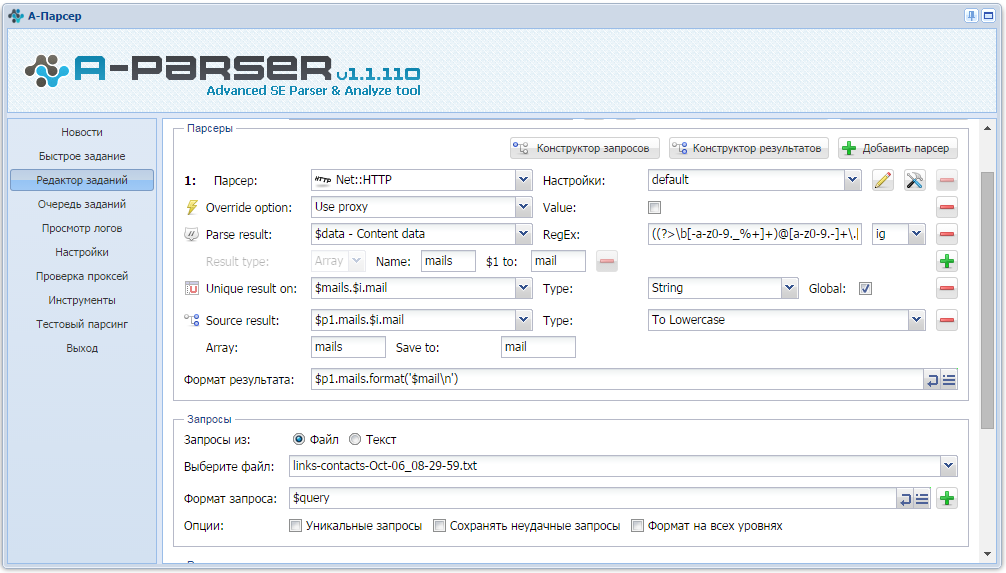The height and width of the screenshot is (573, 1006).
Task: Open the ig regex flags dropdown
Action: (x=916, y=234)
